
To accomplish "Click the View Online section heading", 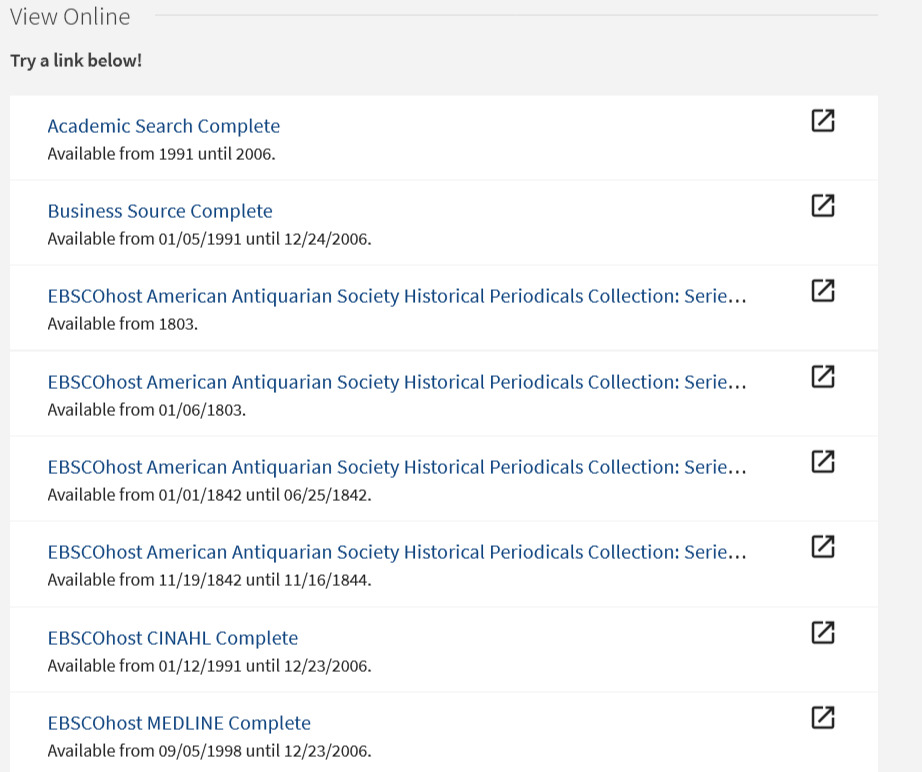I will pos(70,17).
